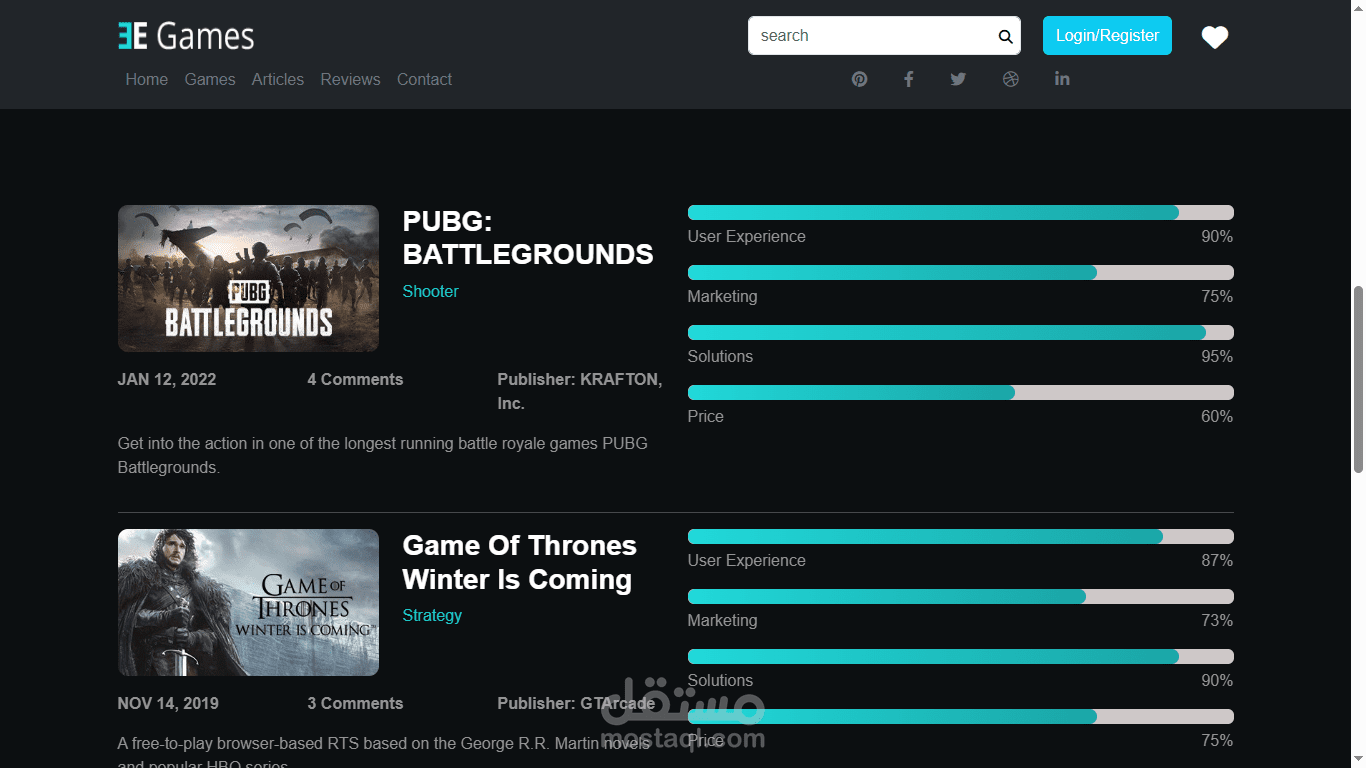Viewport: 1366px width, 768px height.
Task: Click the 'NOV 14, 2019' date
Action: point(168,703)
